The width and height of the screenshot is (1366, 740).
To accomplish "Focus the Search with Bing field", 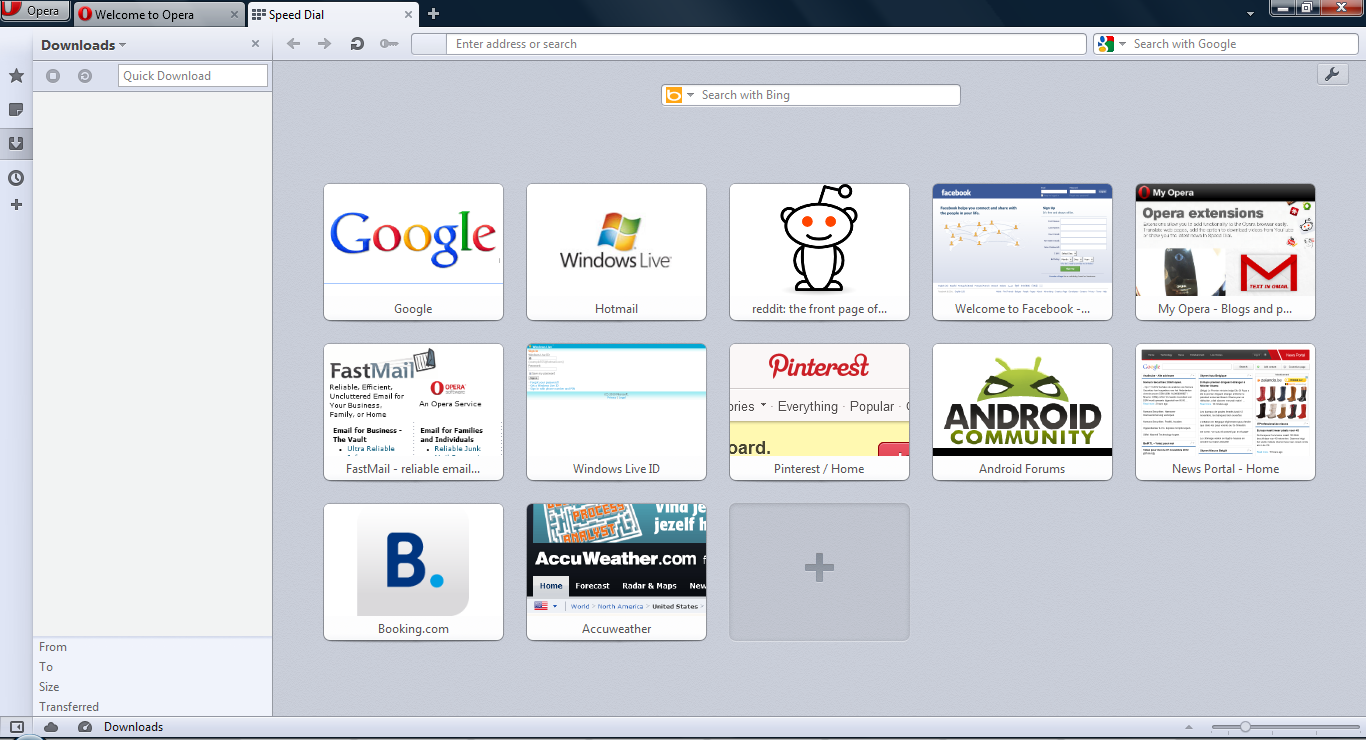I will point(829,95).
